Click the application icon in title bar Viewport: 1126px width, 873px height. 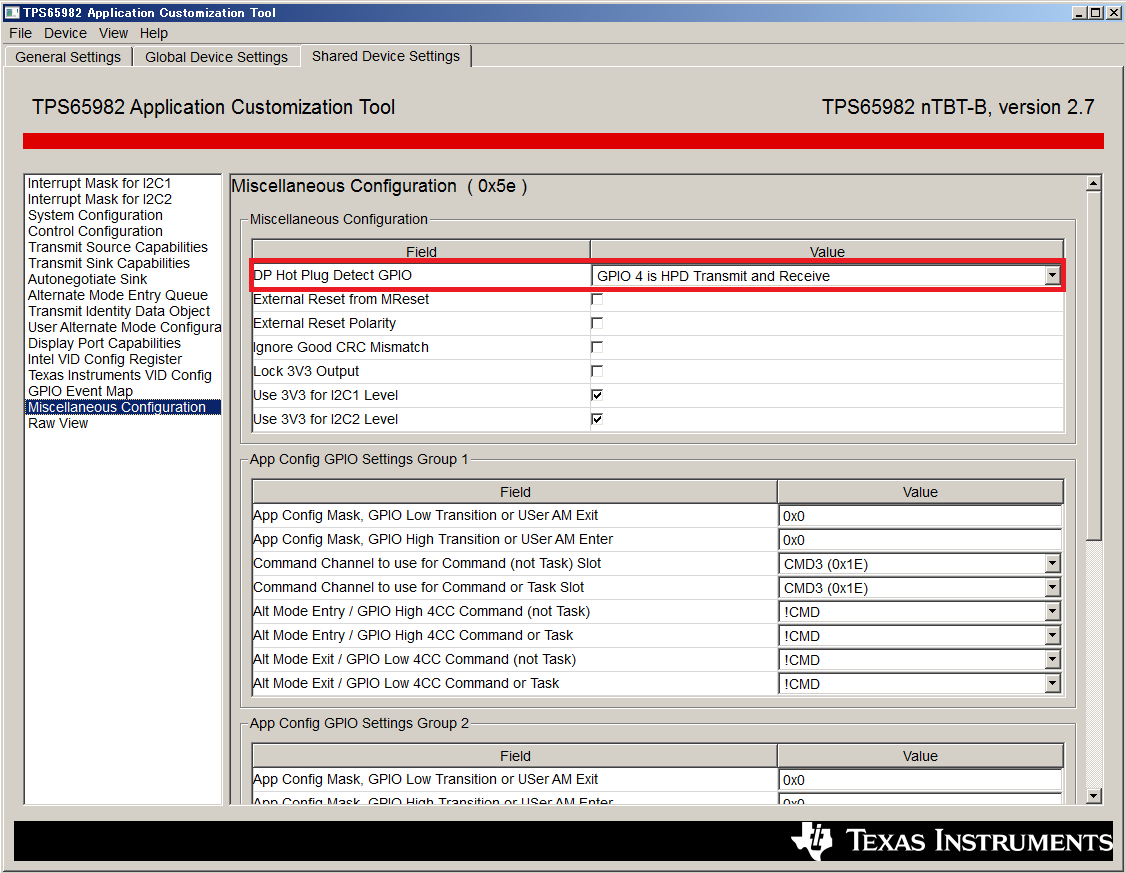point(11,12)
